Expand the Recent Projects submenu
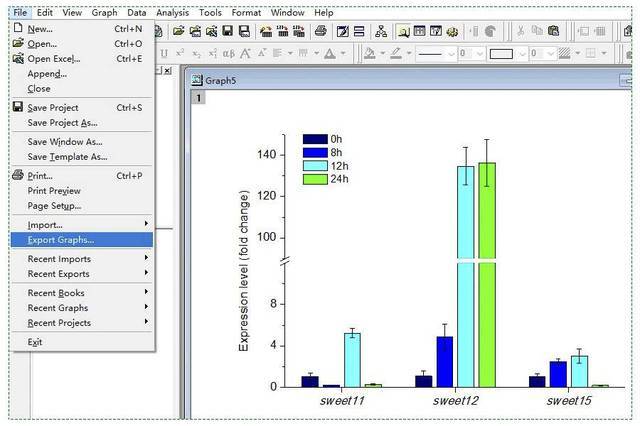 click(x=82, y=323)
